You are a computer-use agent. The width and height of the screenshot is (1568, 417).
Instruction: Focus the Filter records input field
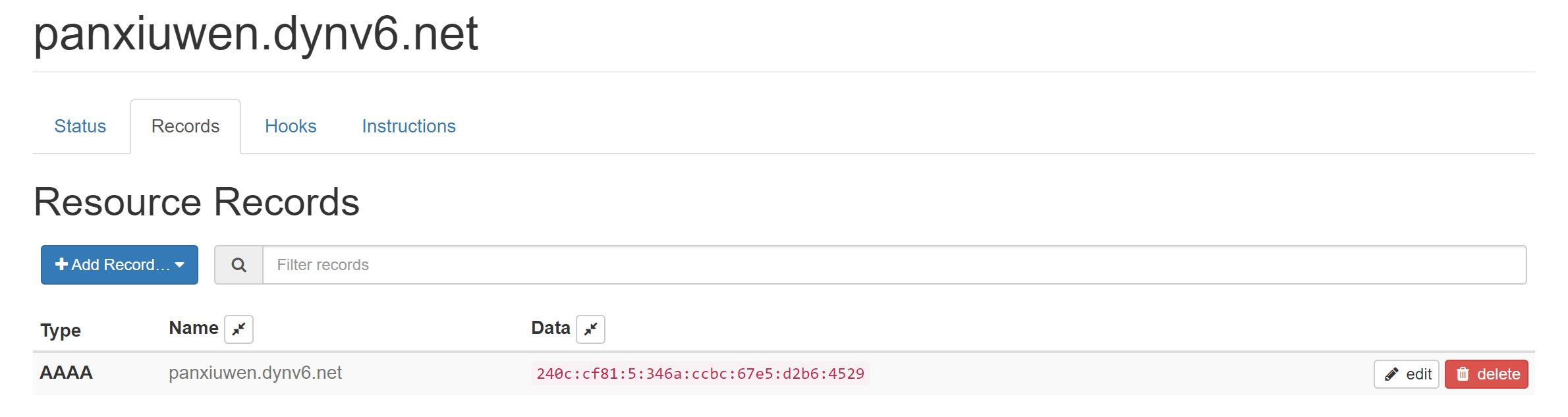tap(893, 265)
